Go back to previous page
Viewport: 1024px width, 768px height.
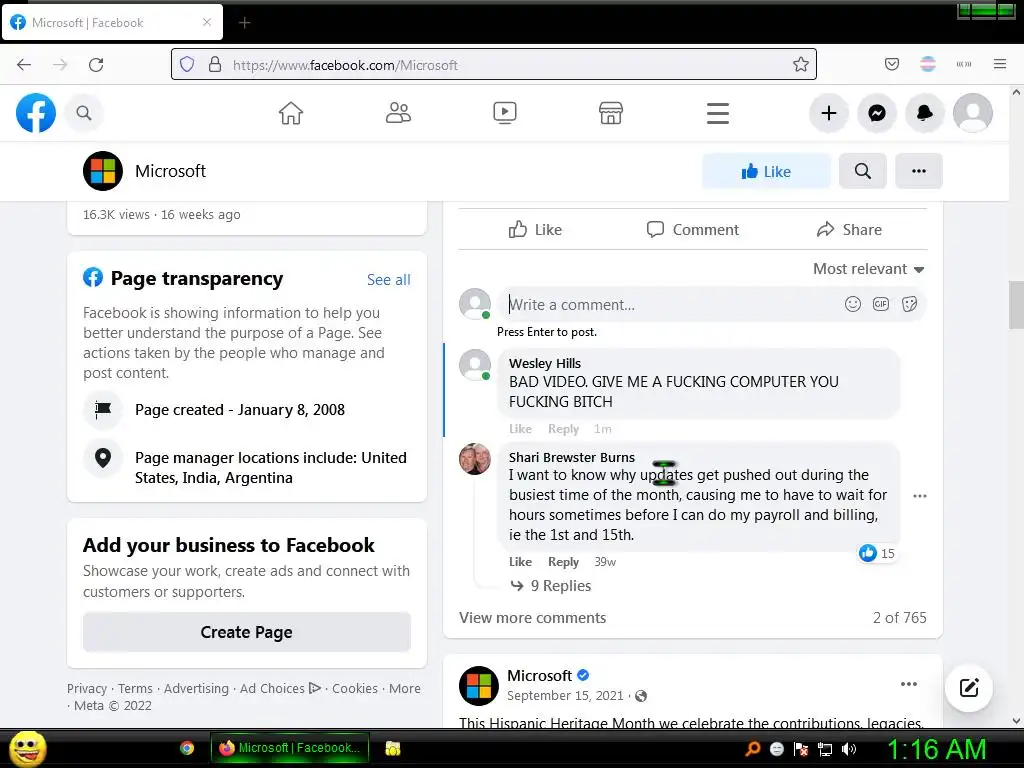[x=24, y=64]
